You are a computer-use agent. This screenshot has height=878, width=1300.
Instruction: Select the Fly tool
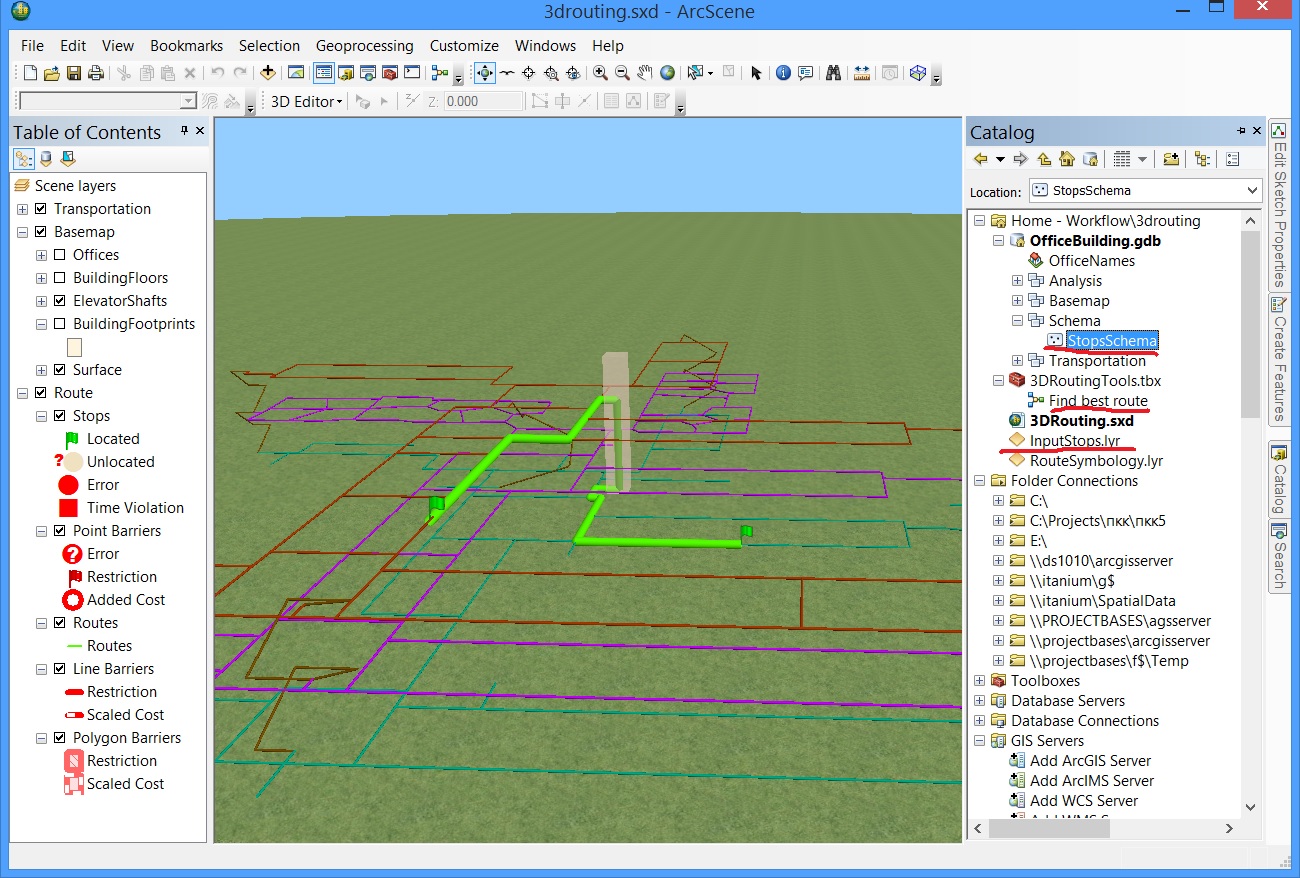click(x=507, y=73)
